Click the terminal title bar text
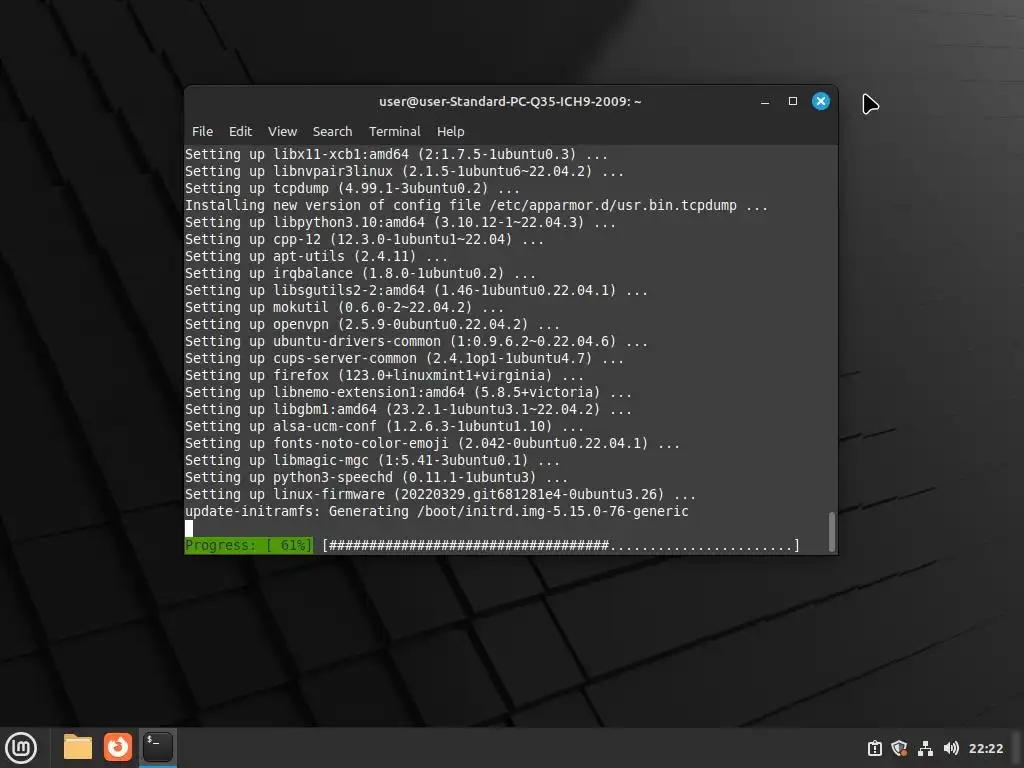The height and width of the screenshot is (768, 1024). (x=510, y=101)
